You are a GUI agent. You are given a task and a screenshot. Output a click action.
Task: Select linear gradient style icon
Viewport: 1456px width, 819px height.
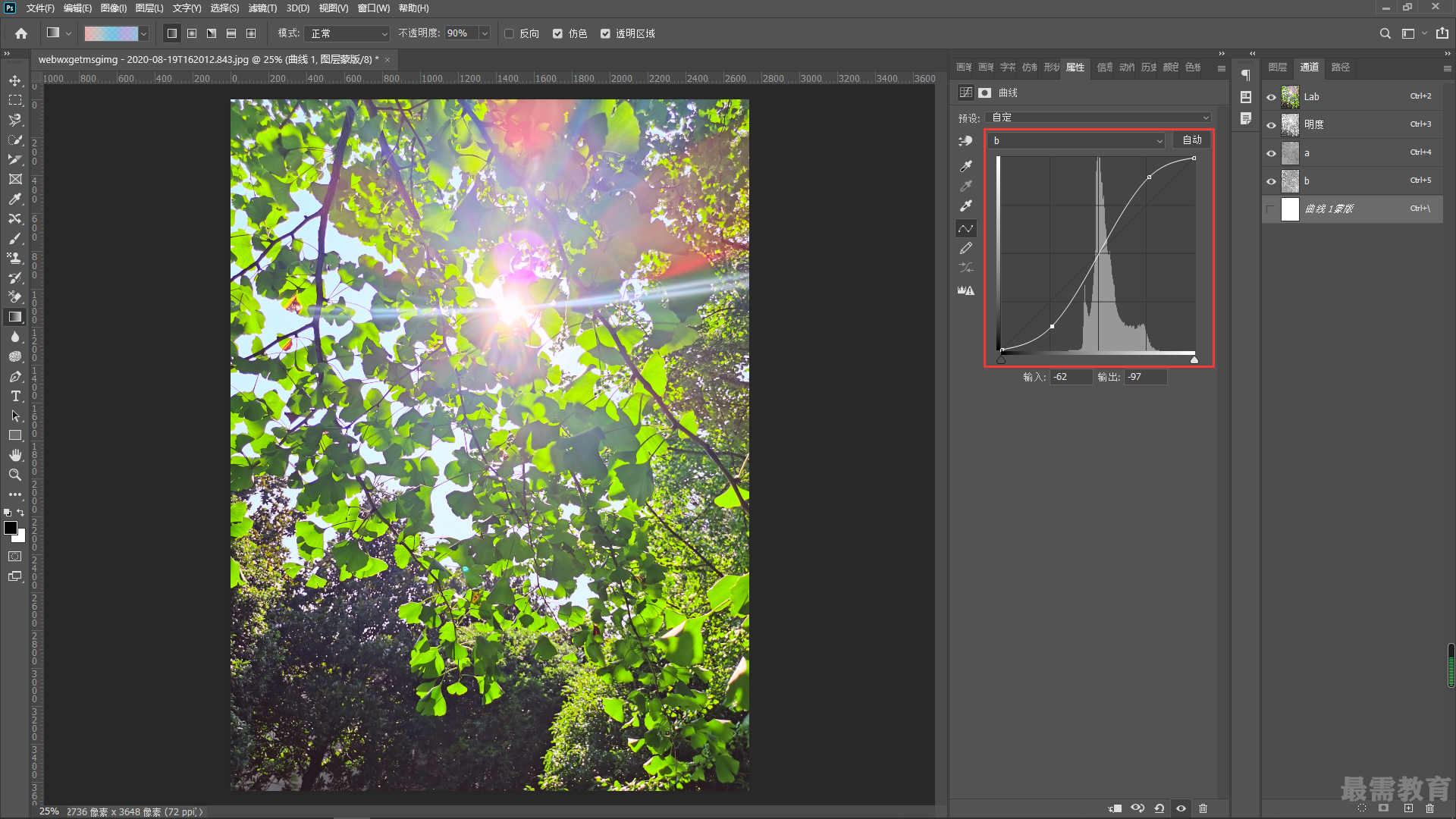[172, 33]
